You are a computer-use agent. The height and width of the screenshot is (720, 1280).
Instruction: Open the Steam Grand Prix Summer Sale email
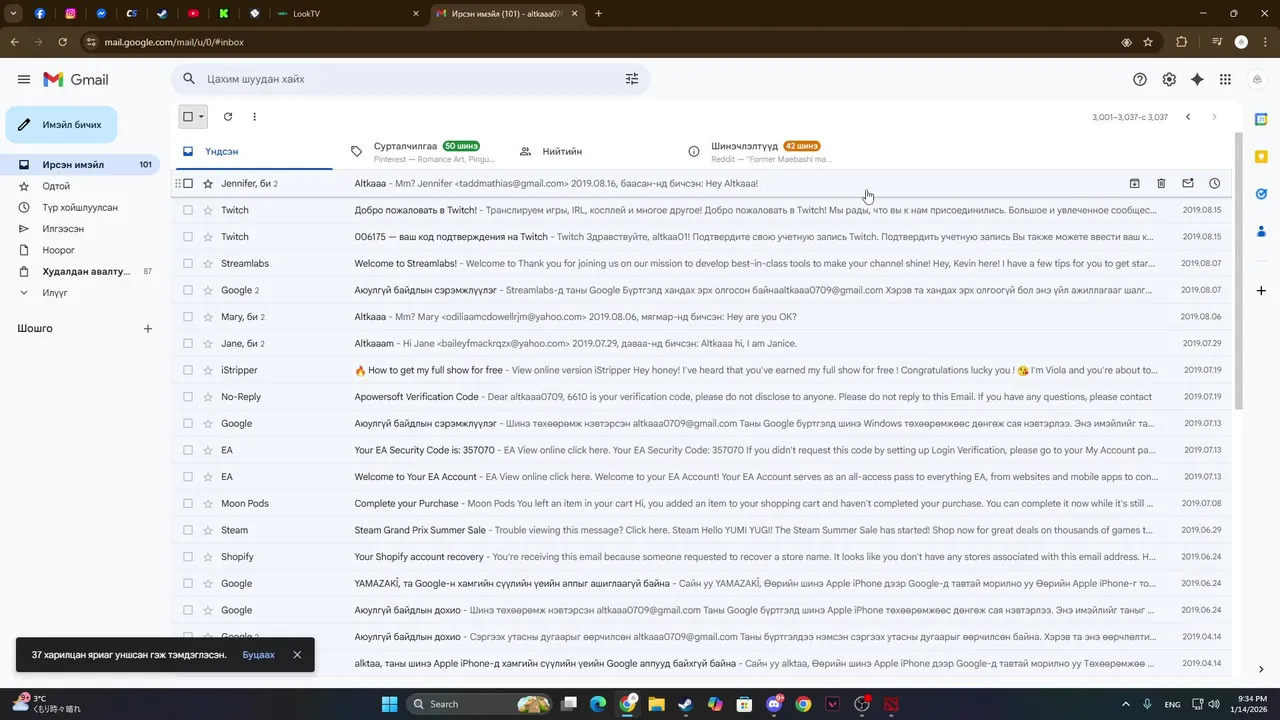click(x=700, y=530)
